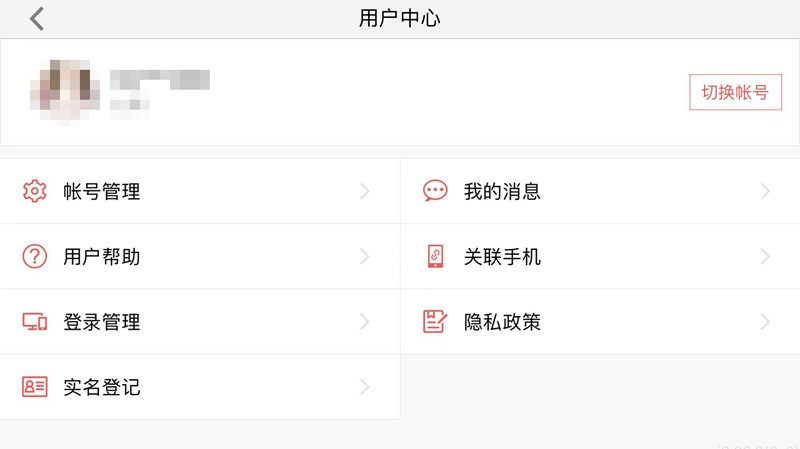Viewport: 800px width, 449px height.
Task: Expand the 我的消息 row chevron
Action: tap(765, 191)
